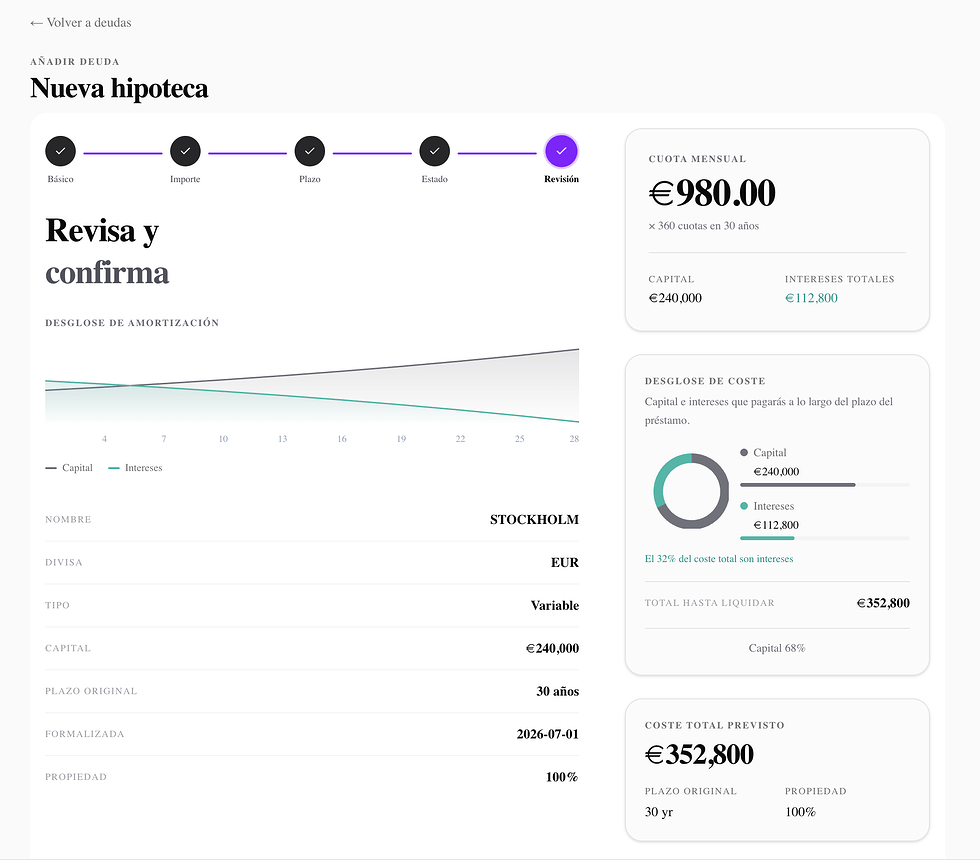Click the Intereses teal dot in cost breakdown
Image resolution: width=980 pixels, height=860 pixels.
coord(744,506)
